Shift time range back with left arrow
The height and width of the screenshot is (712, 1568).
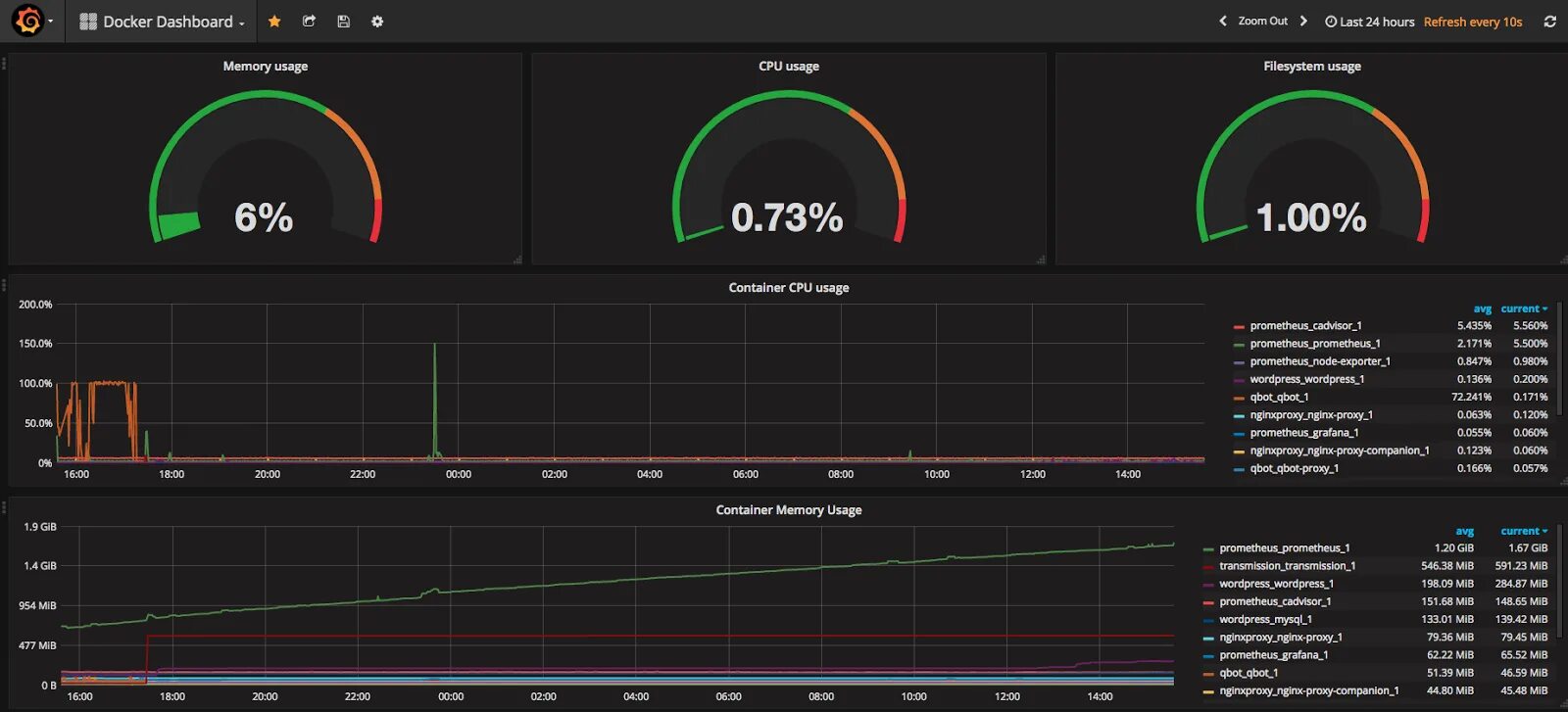1222,21
